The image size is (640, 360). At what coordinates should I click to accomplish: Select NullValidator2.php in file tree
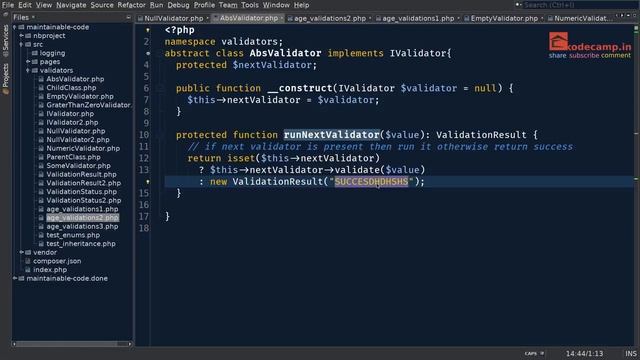point(78,140)
